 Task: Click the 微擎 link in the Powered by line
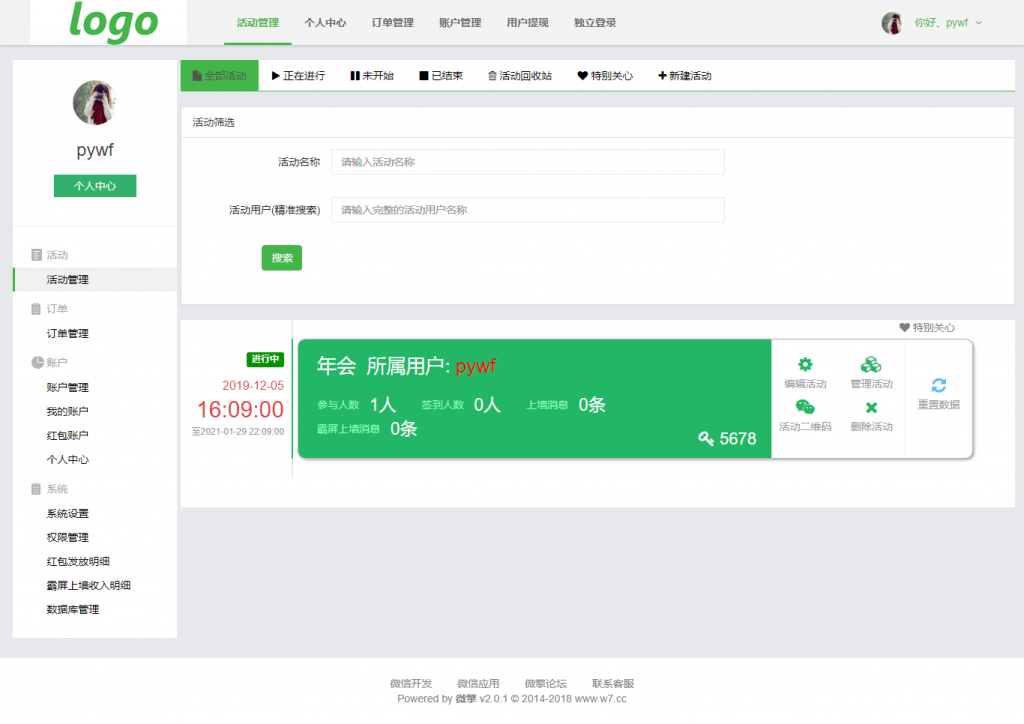click(466, 699)
